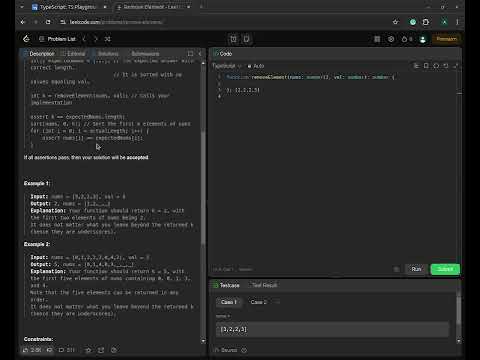Open the settings gear in LeetCode header
Viewport: 480px width, 360px height.
[391, 39]
